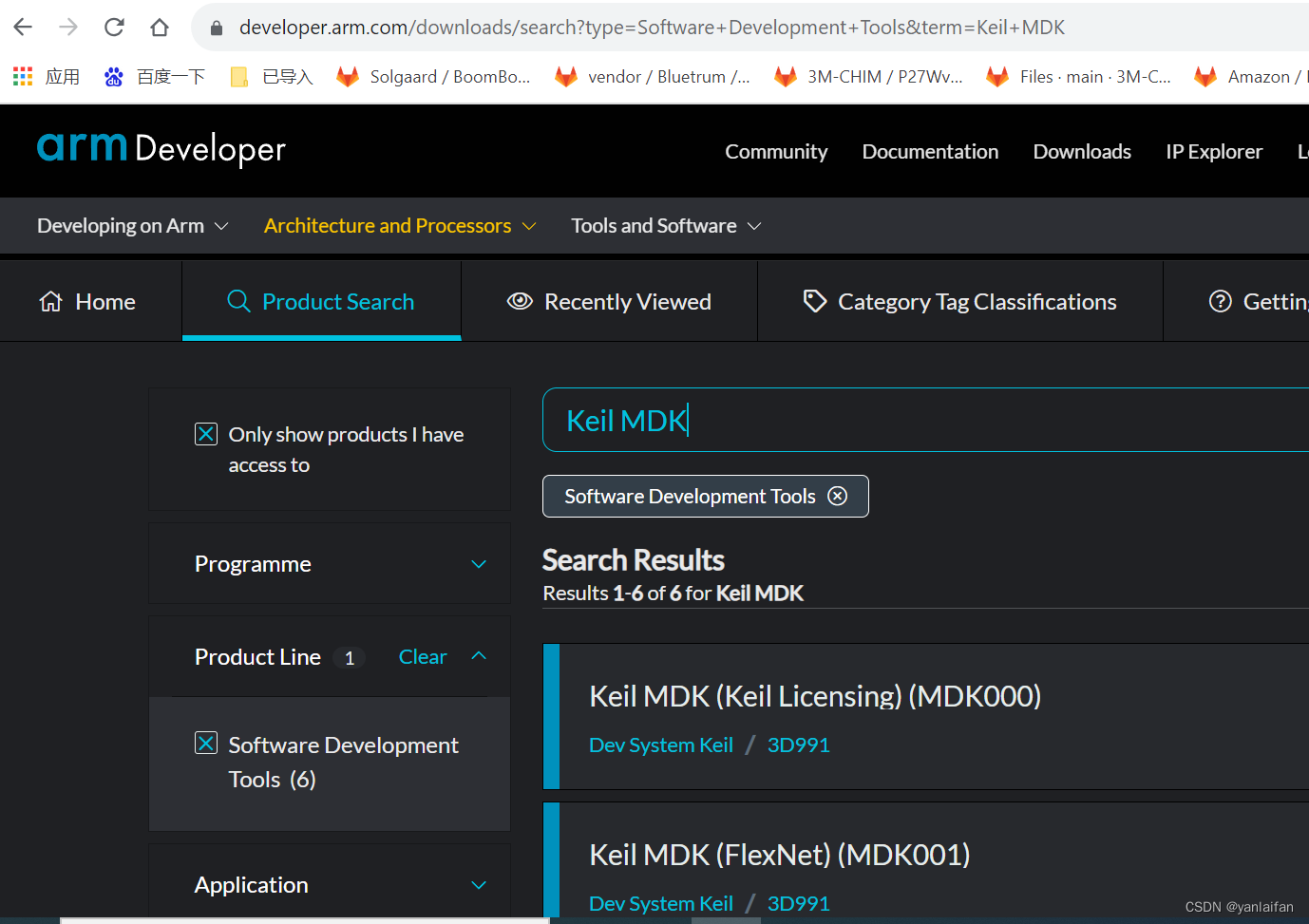Uncheck Software Development Tools product line
Image resolution: width=1309 pixels, height=924 pixels.
(x=206, y=744)
